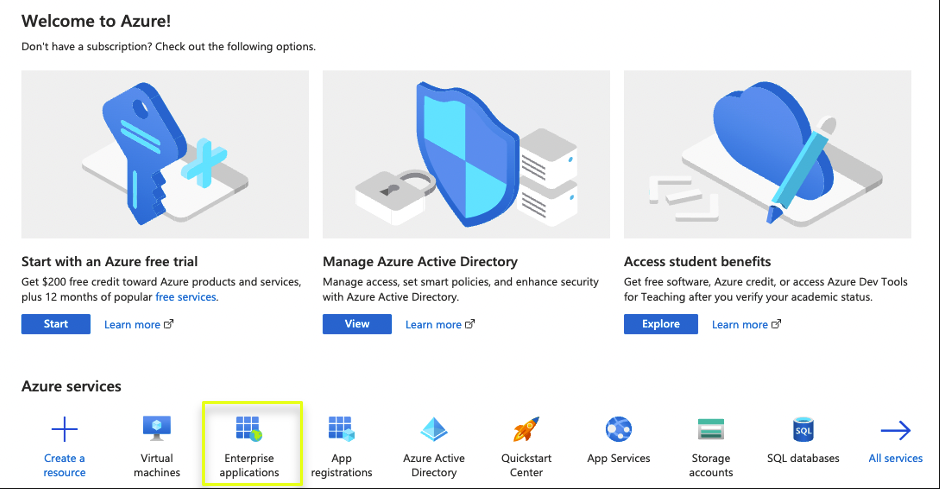Click the View button for Azure Active Directory
The width and height of the screenshot is (940, 489).
click(357, 324)
